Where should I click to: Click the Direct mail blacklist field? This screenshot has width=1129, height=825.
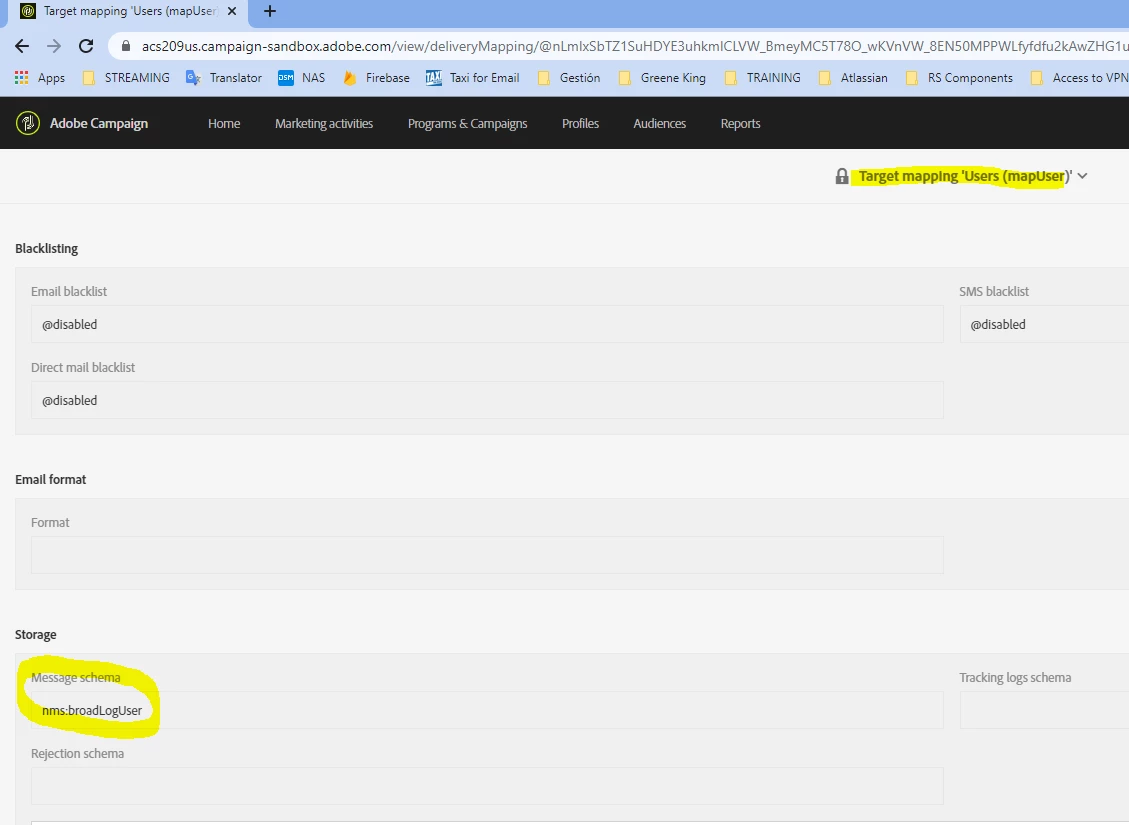[x=487, y=400]
